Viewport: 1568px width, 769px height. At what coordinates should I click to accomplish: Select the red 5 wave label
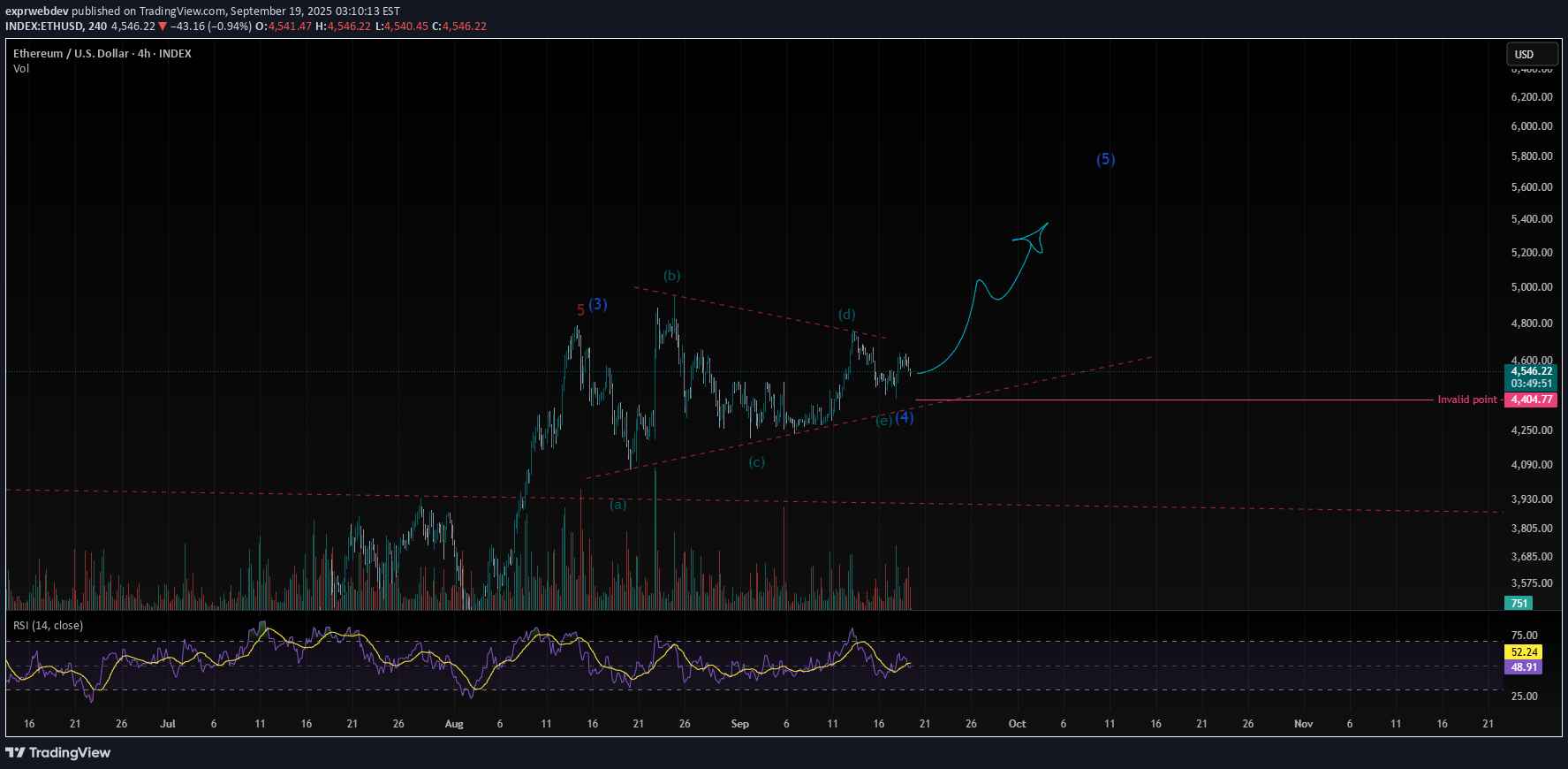(x=580, y=310)
